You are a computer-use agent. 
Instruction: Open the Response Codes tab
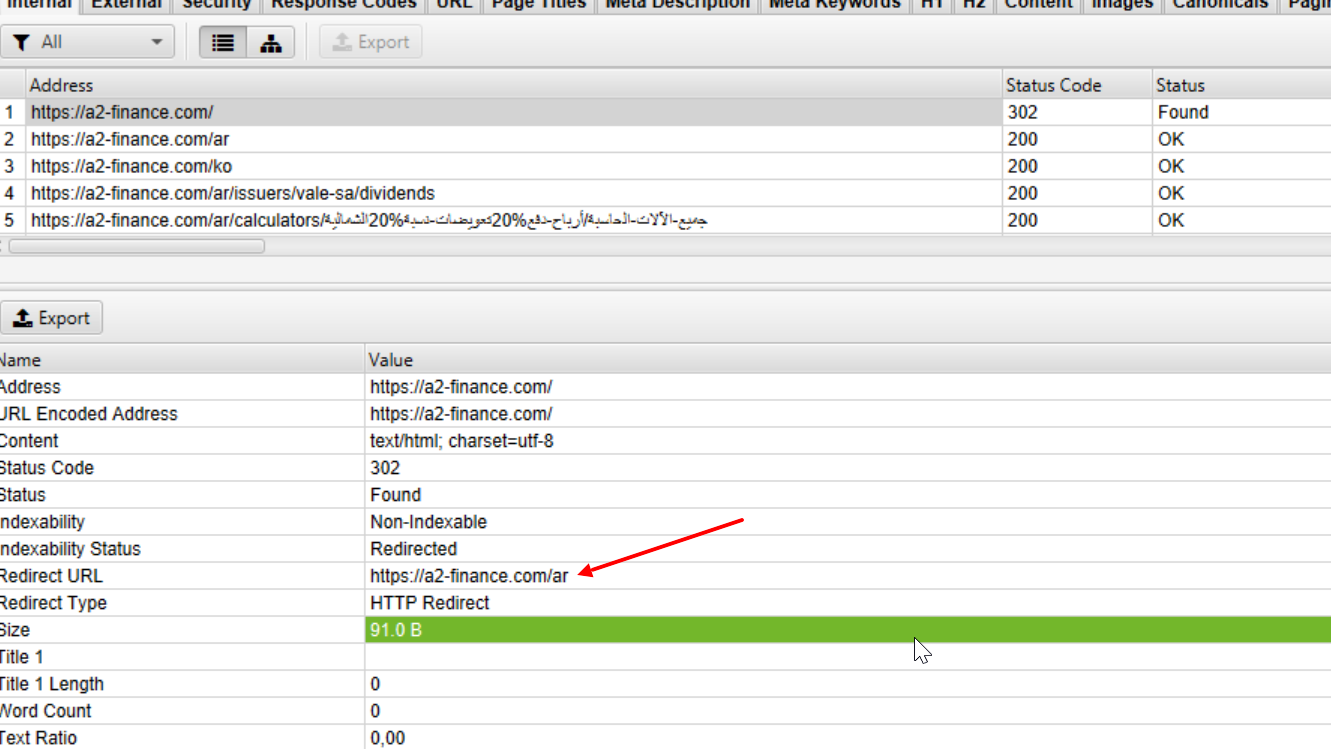coord(344,5)
